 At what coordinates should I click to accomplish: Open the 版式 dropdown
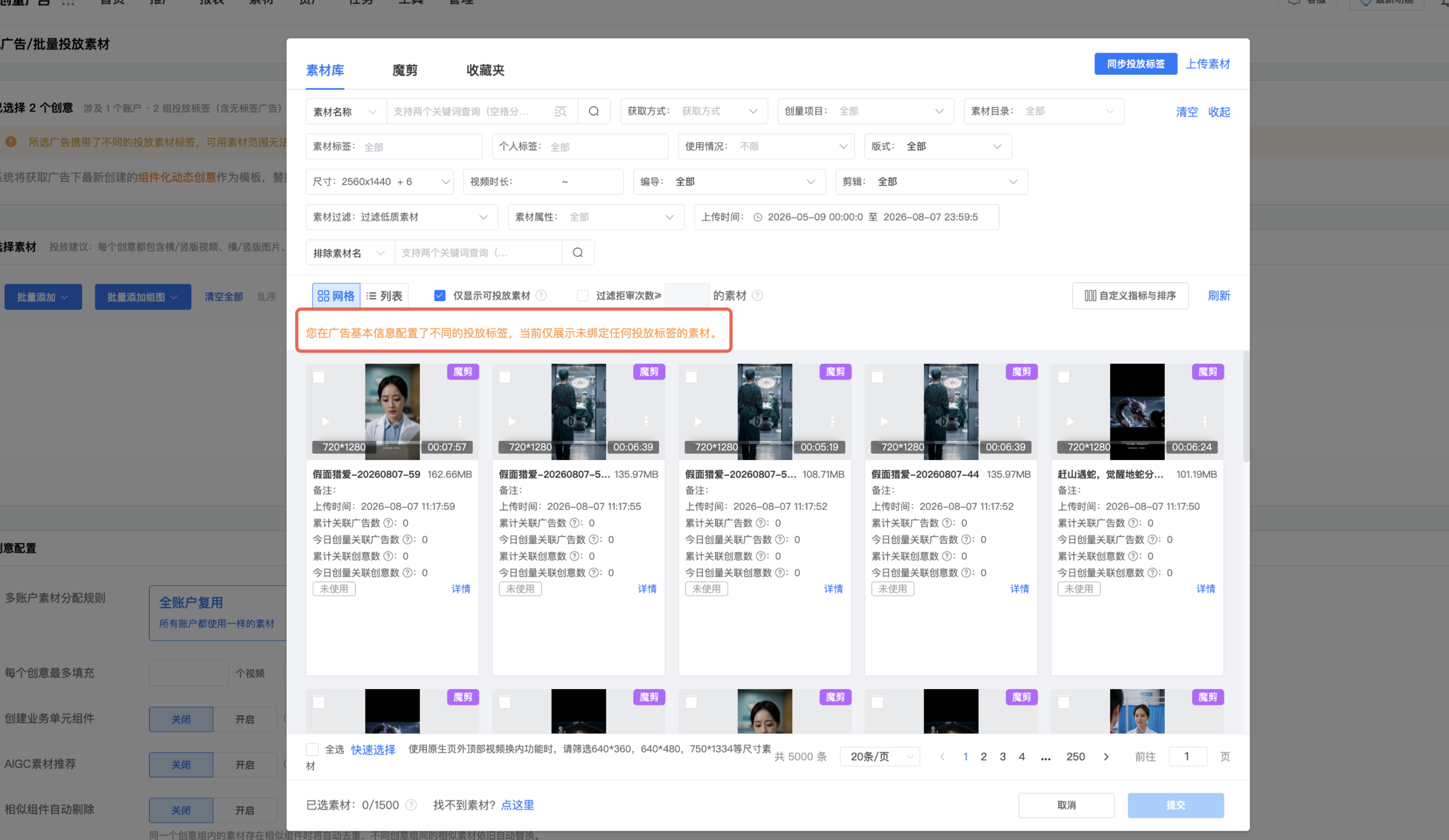[x=937, y=146]
